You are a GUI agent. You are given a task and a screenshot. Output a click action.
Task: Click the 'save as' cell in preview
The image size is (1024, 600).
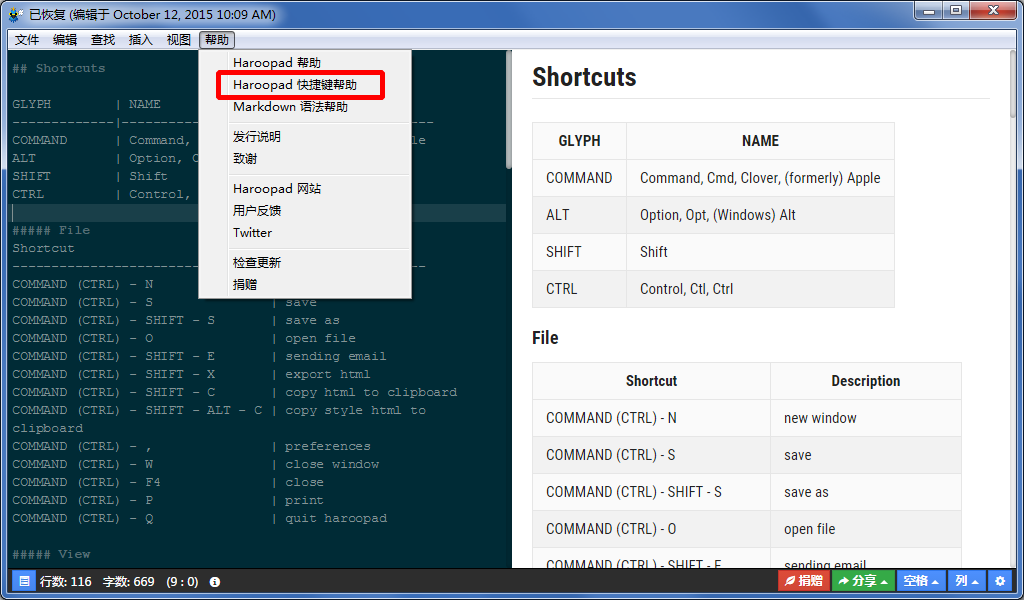pos(865,492)
